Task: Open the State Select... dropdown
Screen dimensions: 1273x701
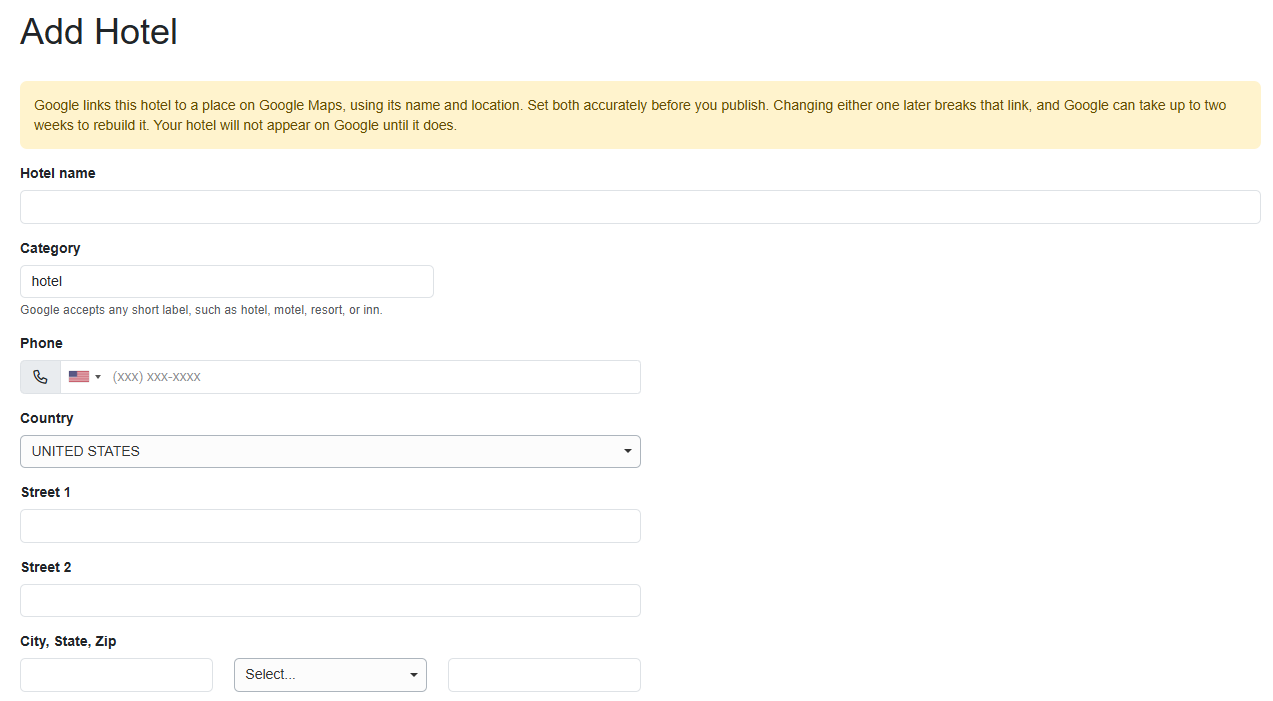Action: [x=330, y=675]
